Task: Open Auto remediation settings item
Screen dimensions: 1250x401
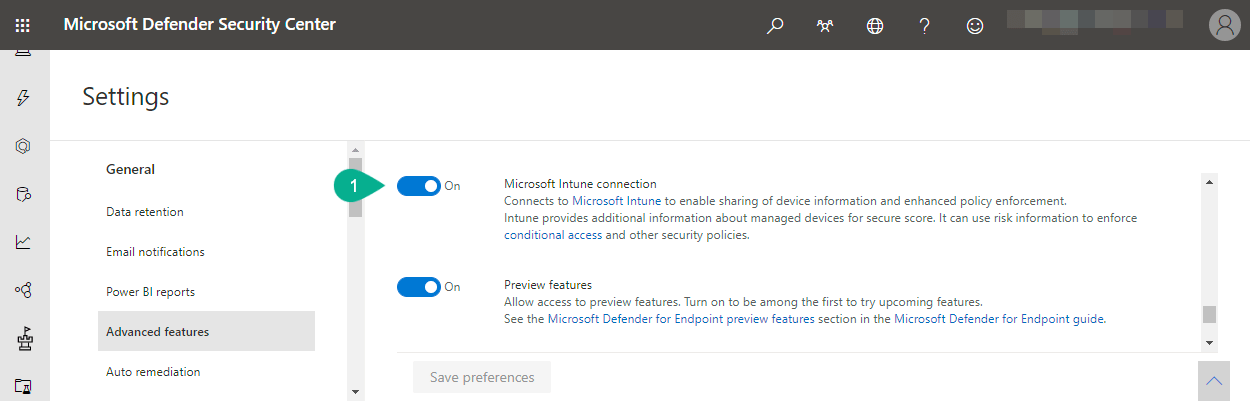Action: click(153, 372)
